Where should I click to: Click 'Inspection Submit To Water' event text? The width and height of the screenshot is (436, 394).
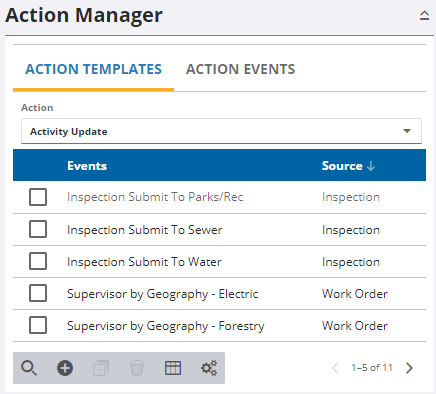tap(144, 262)
